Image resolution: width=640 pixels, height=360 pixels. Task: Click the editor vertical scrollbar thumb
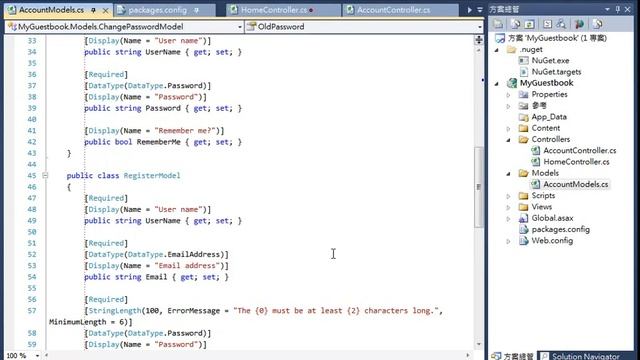(478, 187)
